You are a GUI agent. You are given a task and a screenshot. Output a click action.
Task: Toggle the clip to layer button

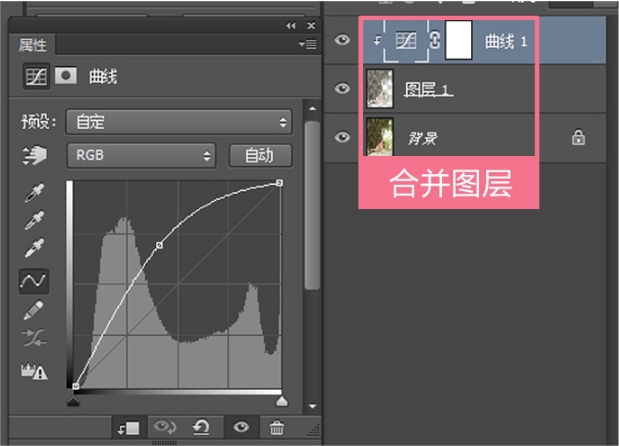pyautogui.click(x=129, y=428)
